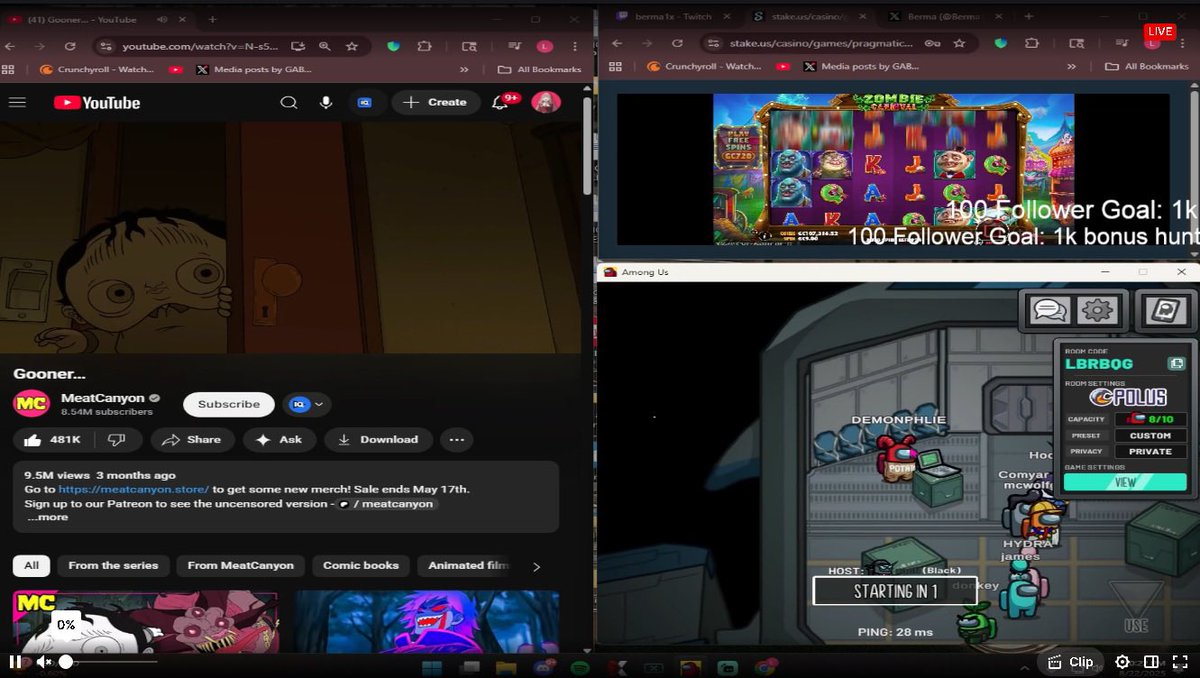Mute the YouTube tab audio icon

click(x=163, y=19)
